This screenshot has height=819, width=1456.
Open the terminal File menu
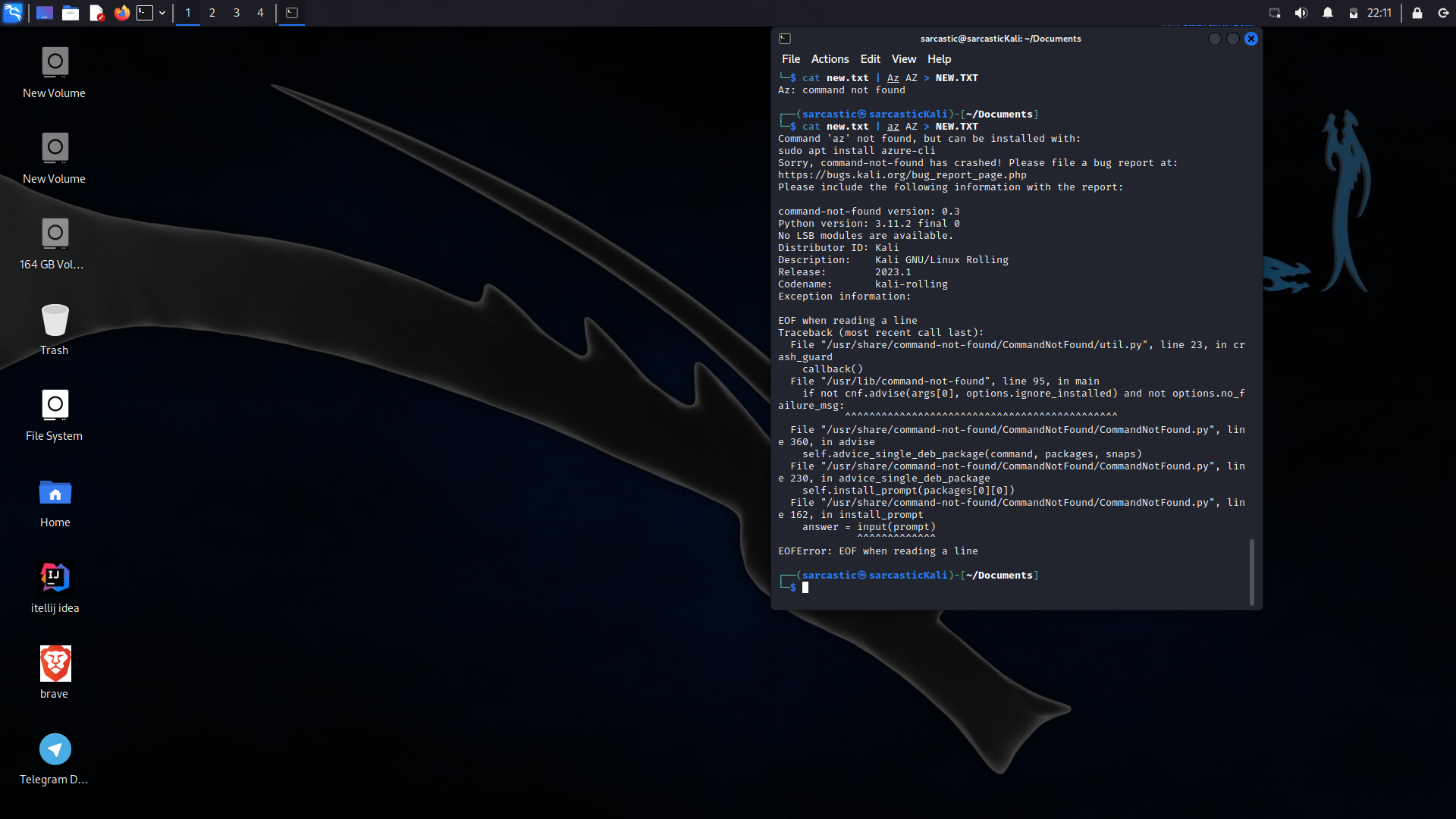tap(790, 59)
